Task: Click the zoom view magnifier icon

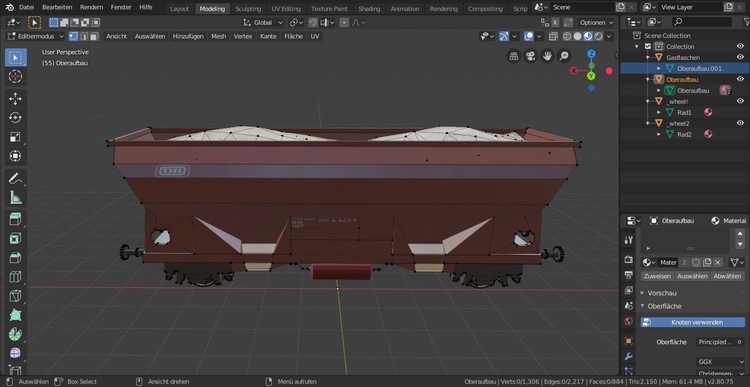Action: coord(564,56)
